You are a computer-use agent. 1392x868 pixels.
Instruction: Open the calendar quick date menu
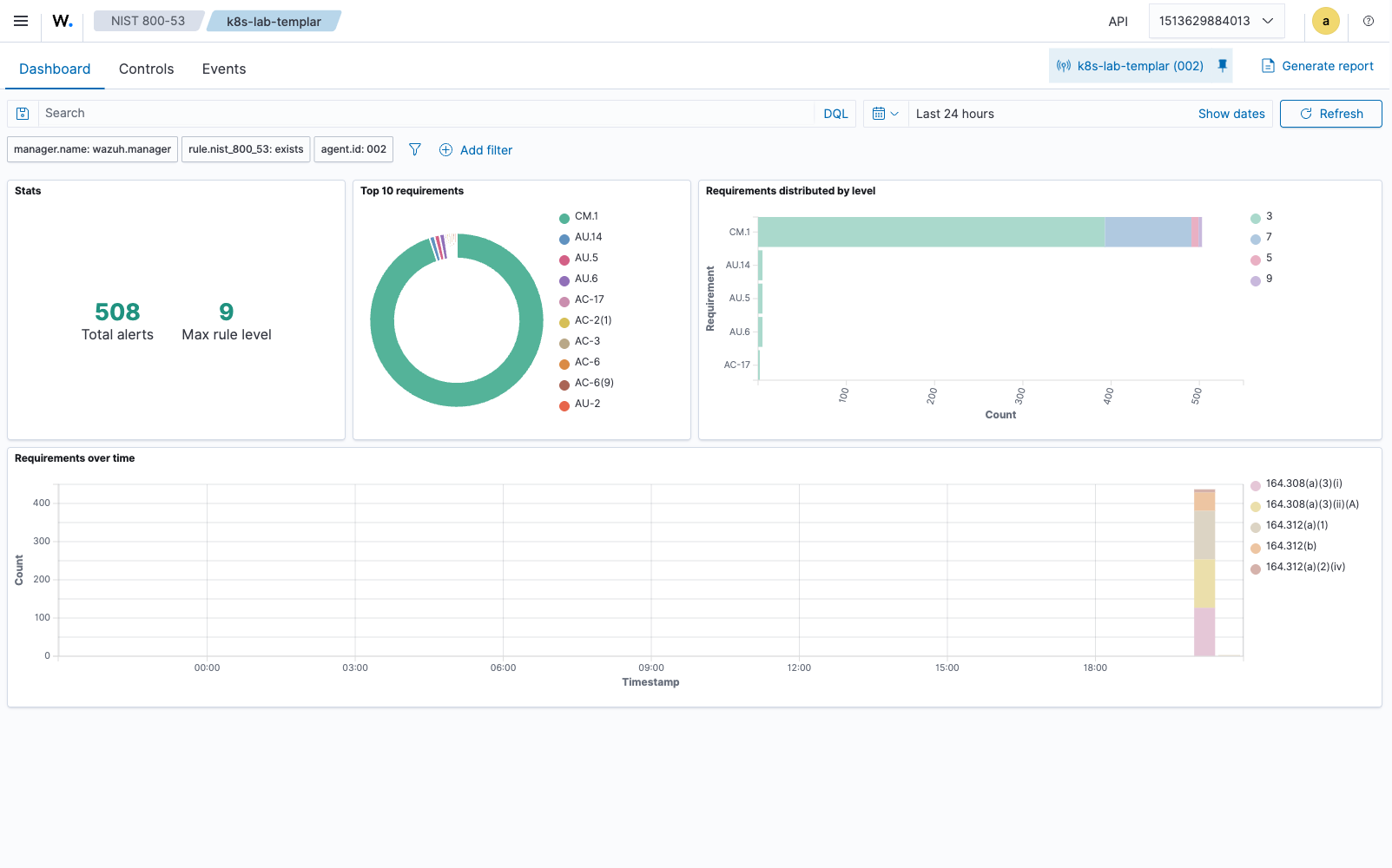(886, 114)
